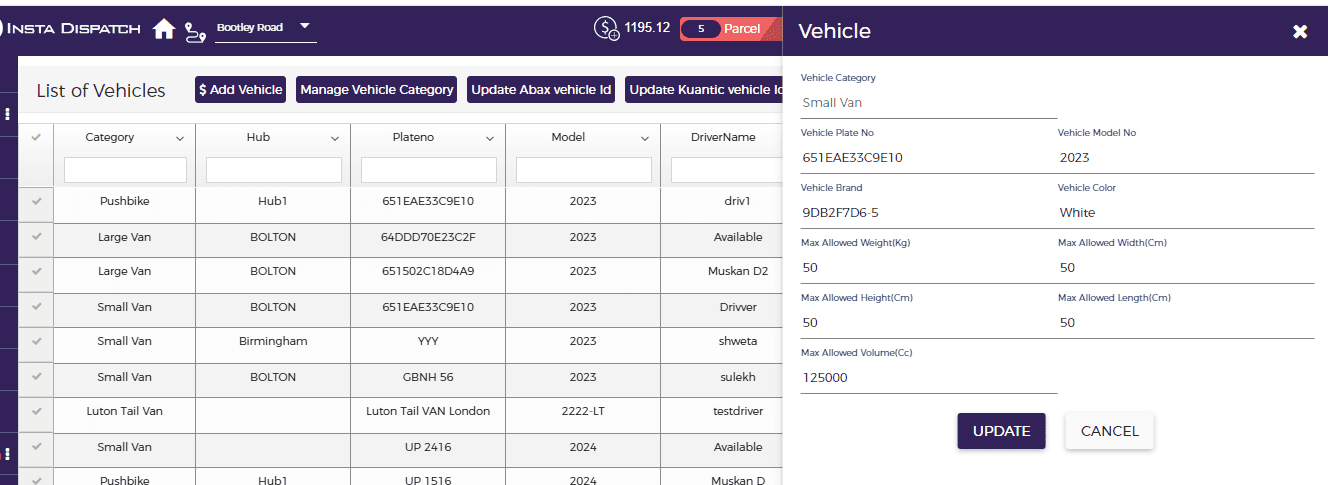1328x485 pixels.
Task: Expand the Plateno column menu
Action: click(490, 138)
